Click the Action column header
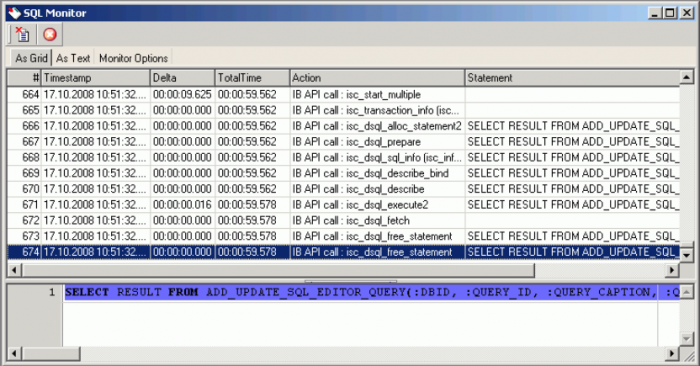Image resolution: width=700 pixels, height=366 pixels. pyautogui.click(x=377, y=78)
